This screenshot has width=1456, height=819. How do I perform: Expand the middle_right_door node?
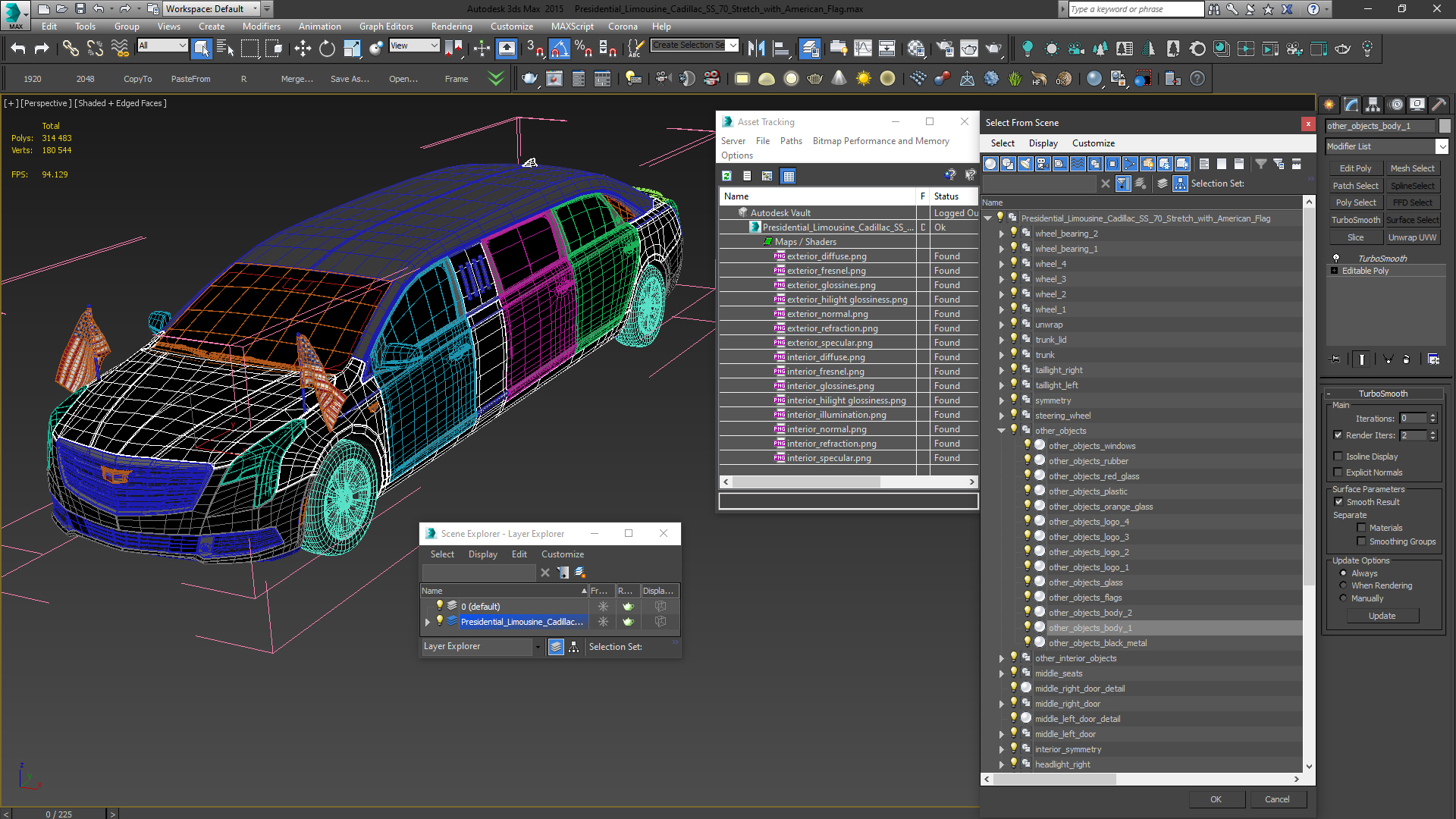1001,703
